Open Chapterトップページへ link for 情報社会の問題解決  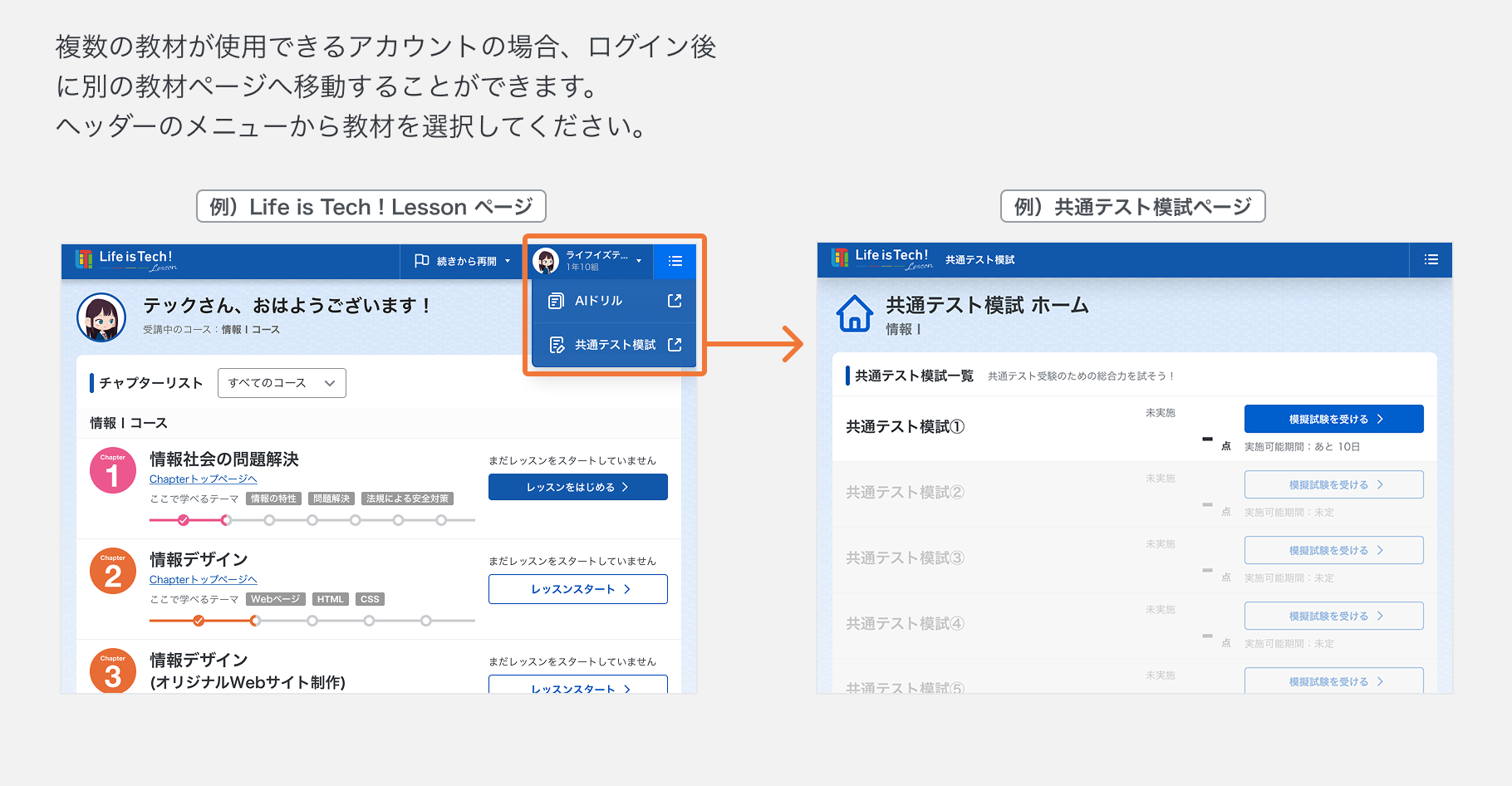(204, 479)
